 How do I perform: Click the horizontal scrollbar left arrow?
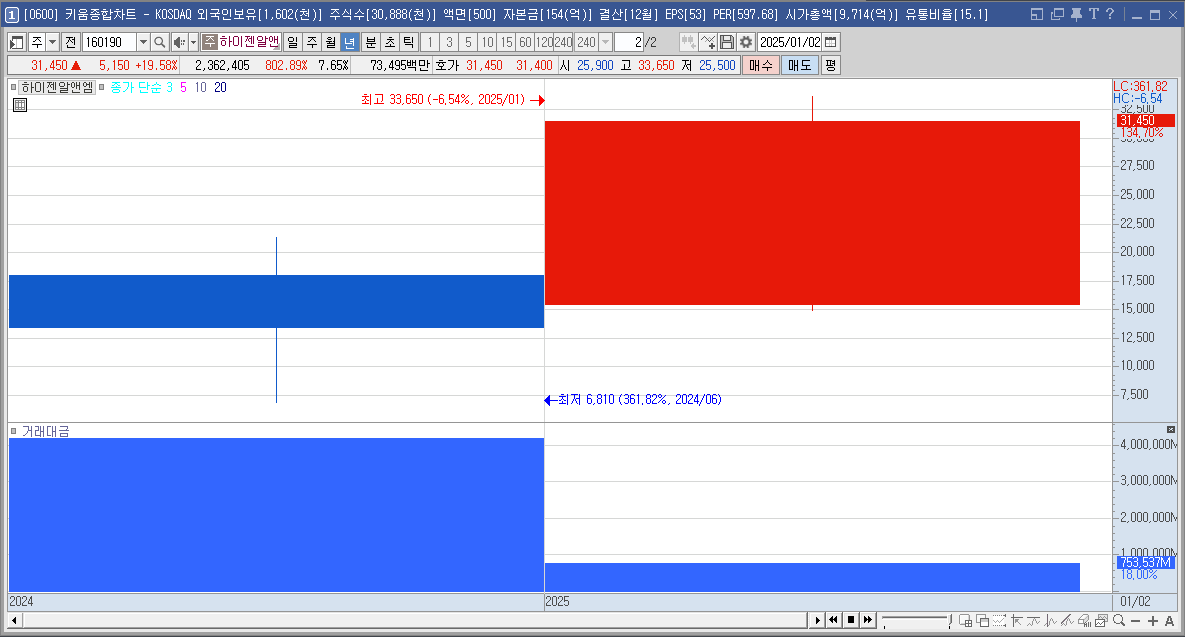(x=14, y=620)
